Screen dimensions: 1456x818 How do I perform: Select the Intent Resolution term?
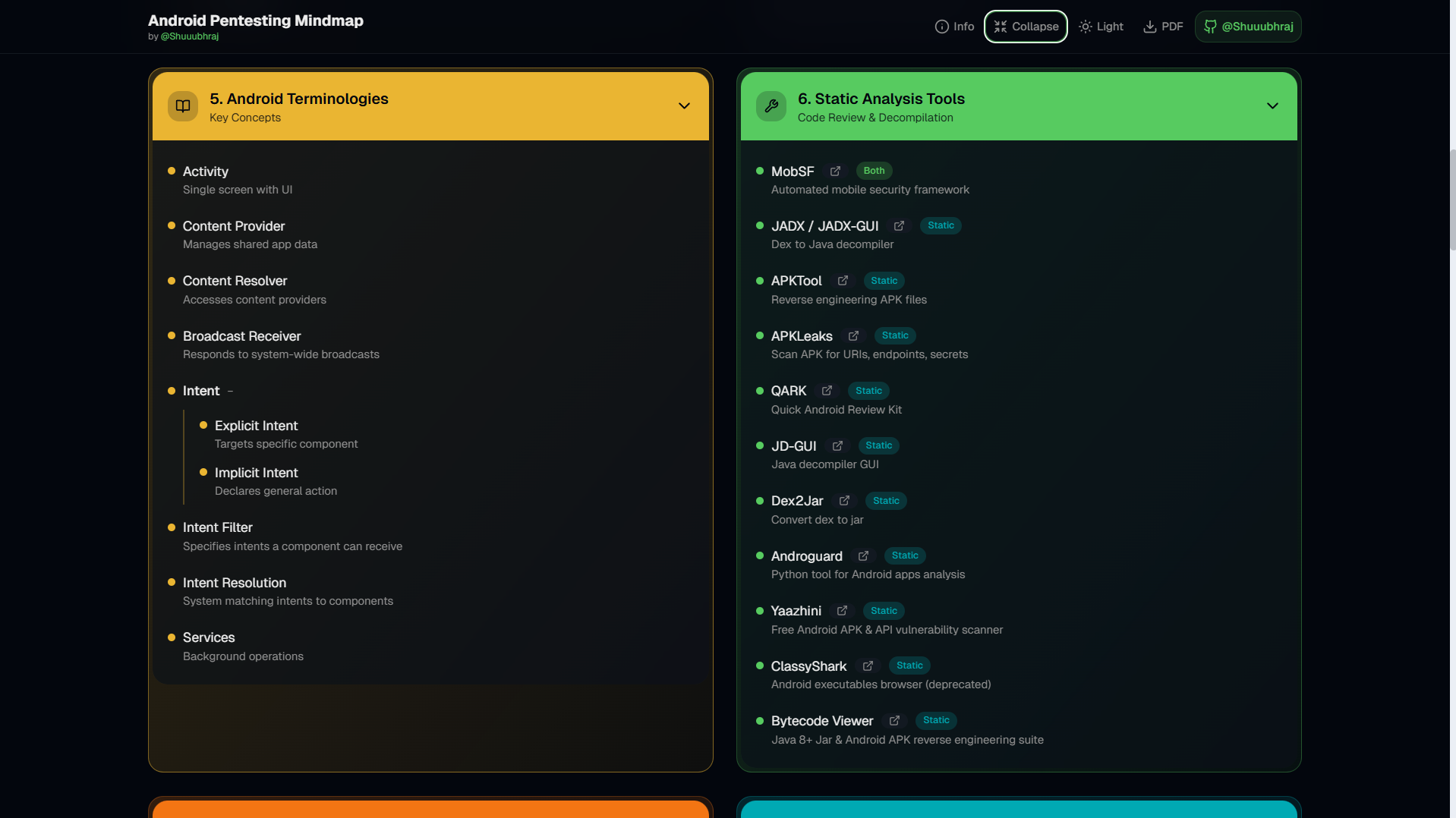point(235,583)
